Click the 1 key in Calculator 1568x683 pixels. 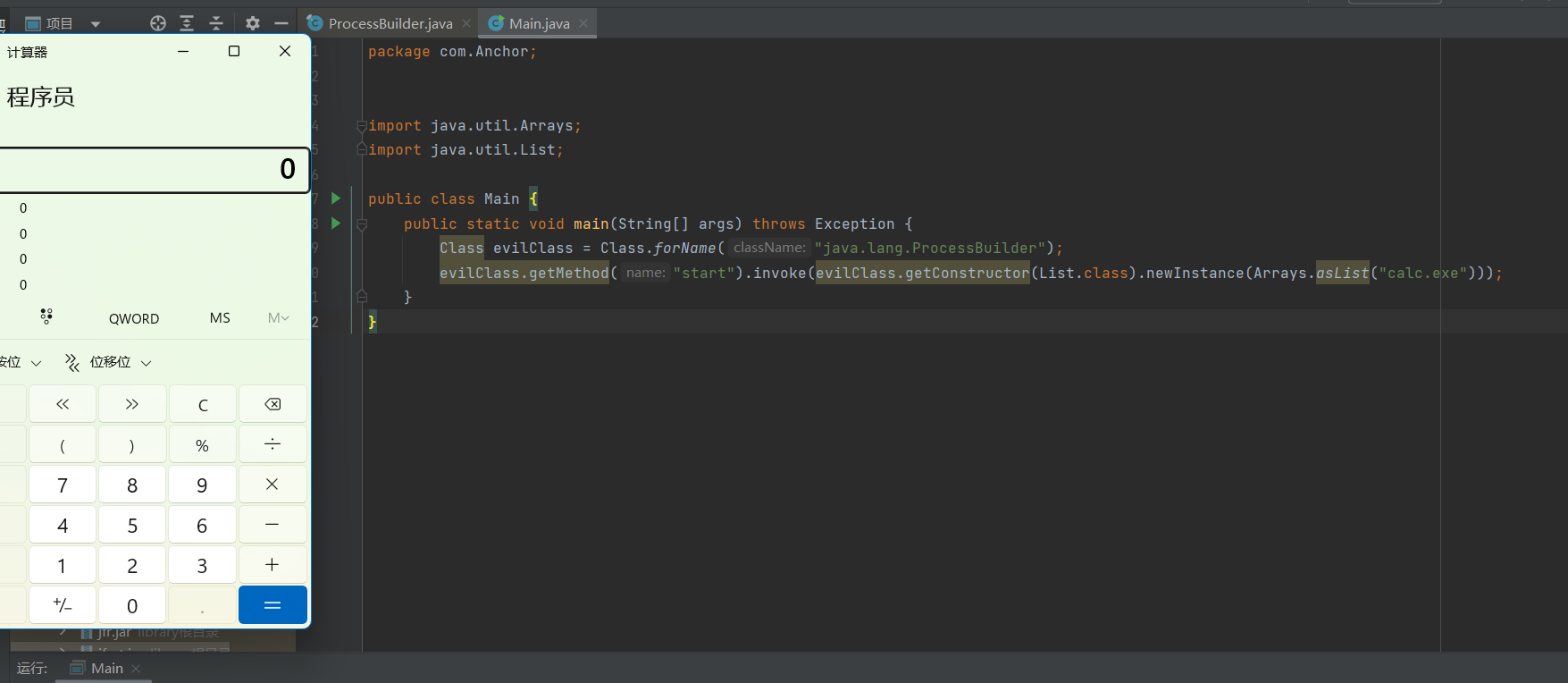click(63, 565)
